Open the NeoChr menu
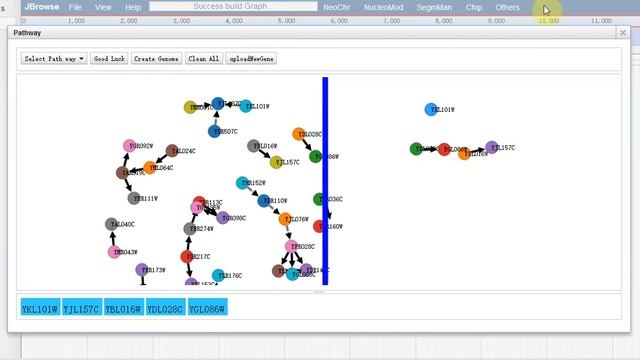The height and width of the screenshot is (360, 640). pos(337,7)
